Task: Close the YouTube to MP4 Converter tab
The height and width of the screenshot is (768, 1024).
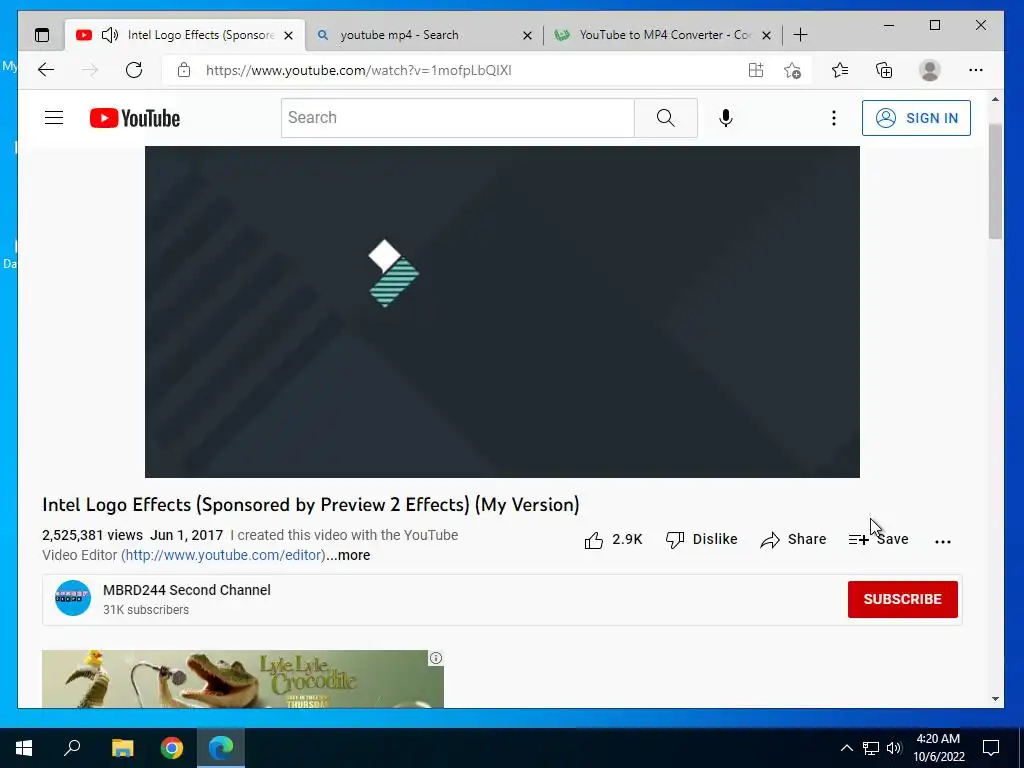Action: click(767, 36)
